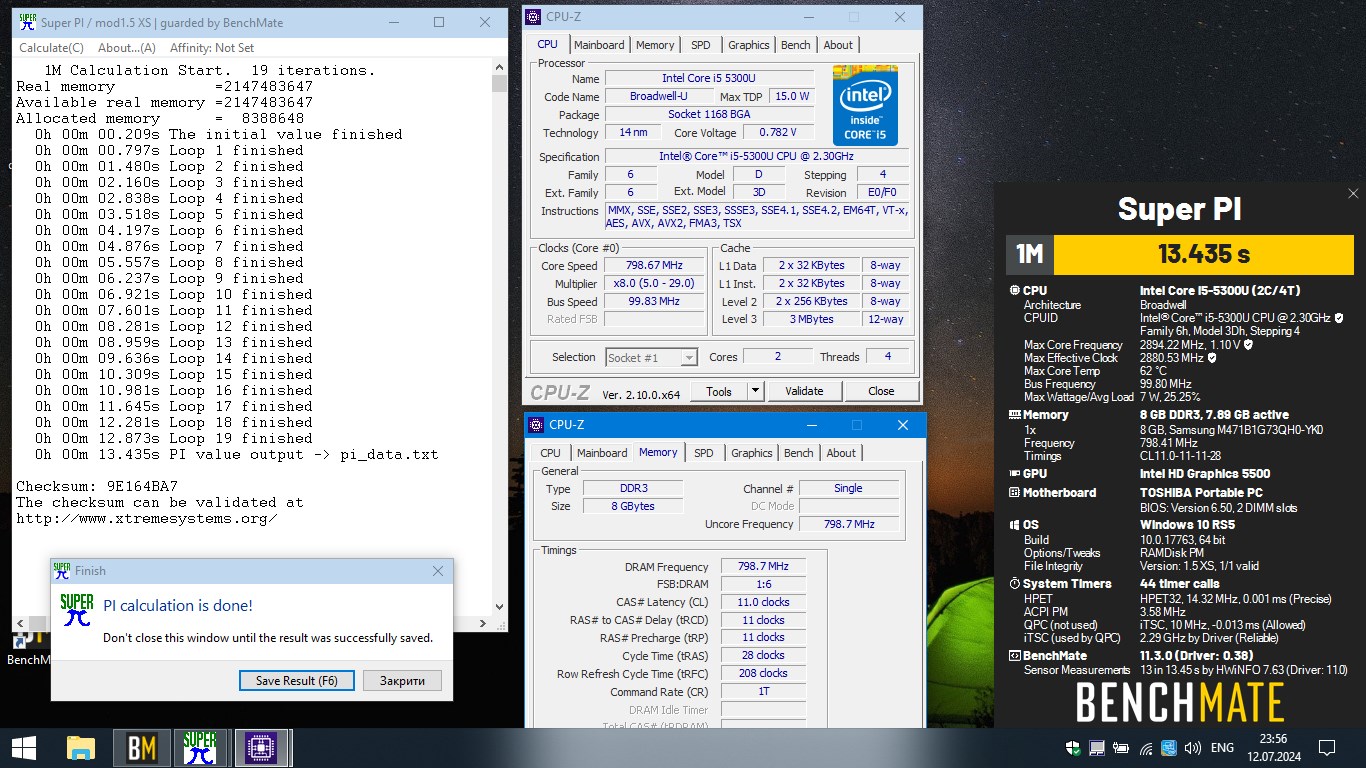
Task: Click the taskbar clock showing 23:56
Action: (1273, 747)
